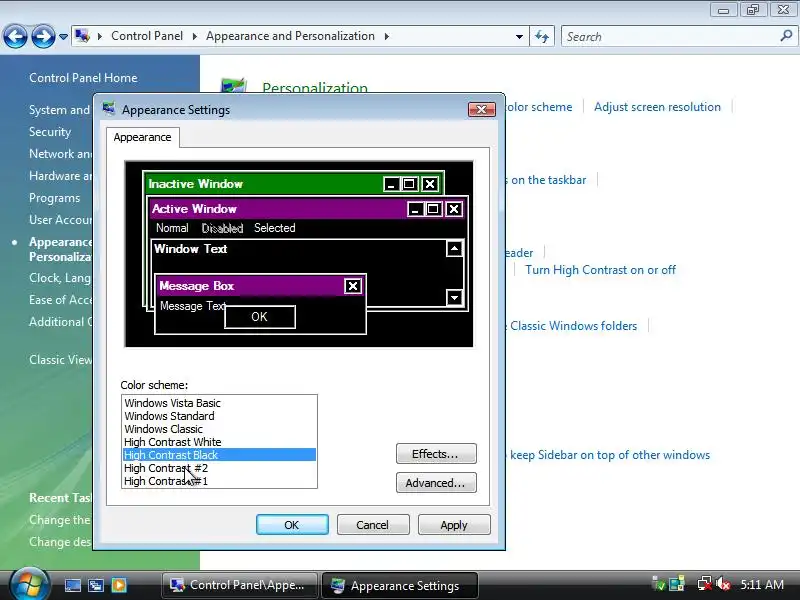Click preview scrollbar down arrow
This screenshot has width=800, height=600.
pyautogui.click(x=454, y=297)
